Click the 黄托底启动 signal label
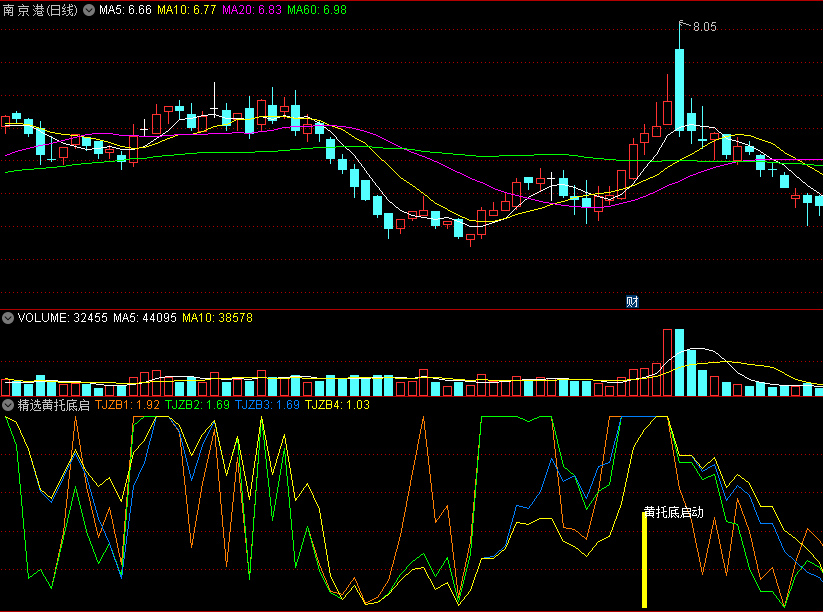 (674, 512)
